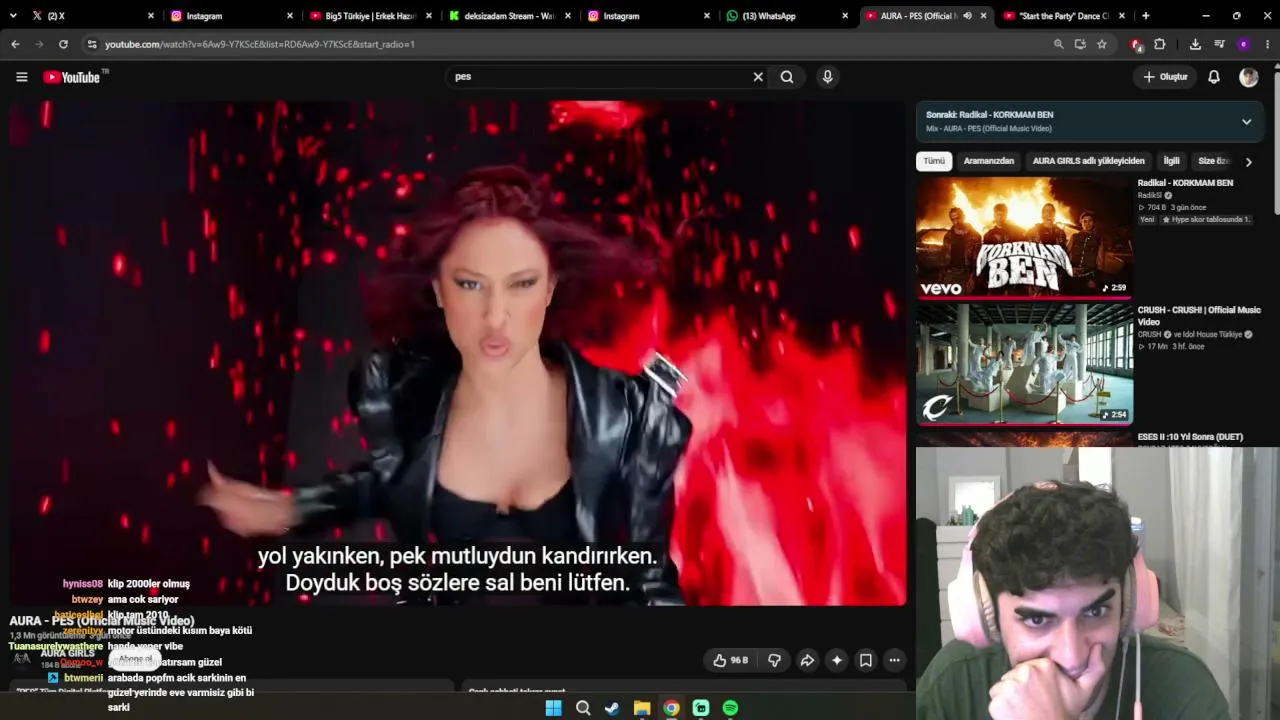
Task: Switch to the Big5 Türkiye browser tab
Action: [x=370, y=16]
